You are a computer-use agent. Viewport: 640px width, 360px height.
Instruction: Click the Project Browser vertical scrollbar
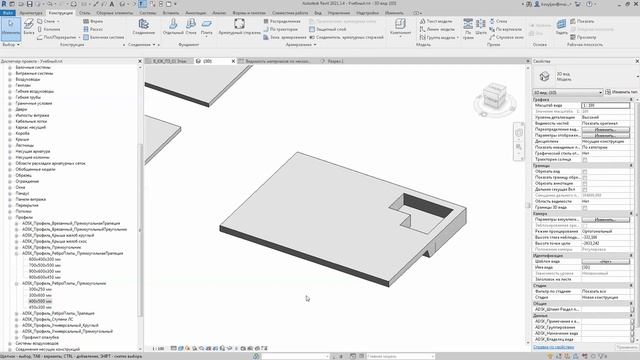pos(140,229)
